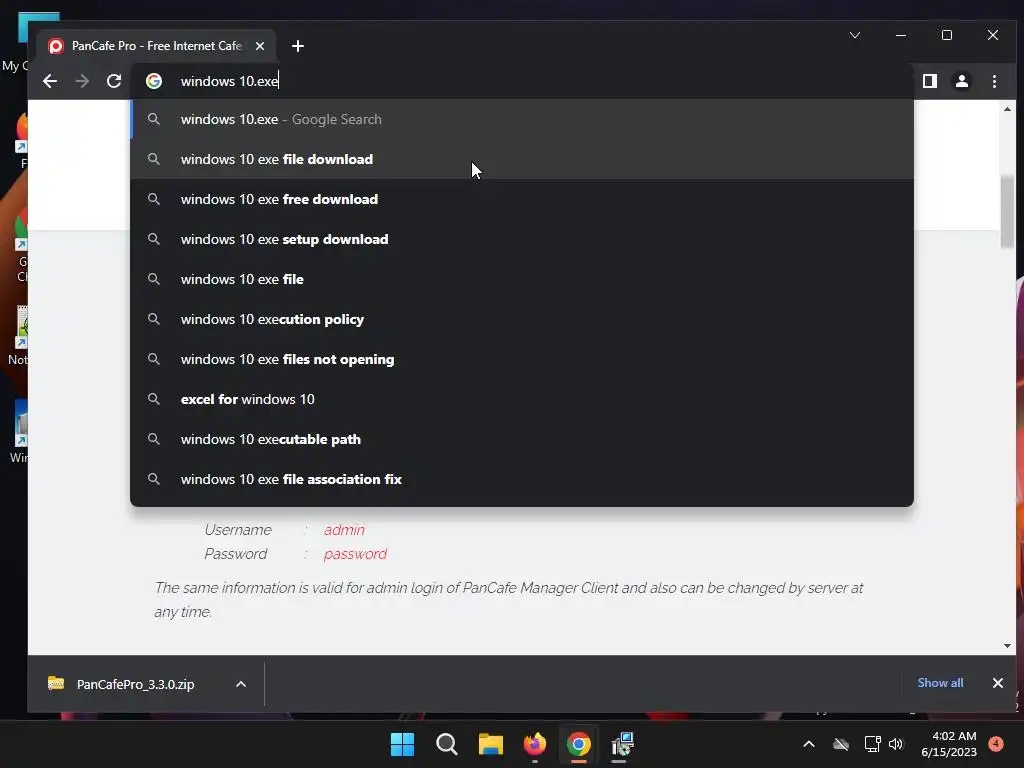1024x768 pixels.
Task: Click the Google icon in address bar
Action: 154,81
